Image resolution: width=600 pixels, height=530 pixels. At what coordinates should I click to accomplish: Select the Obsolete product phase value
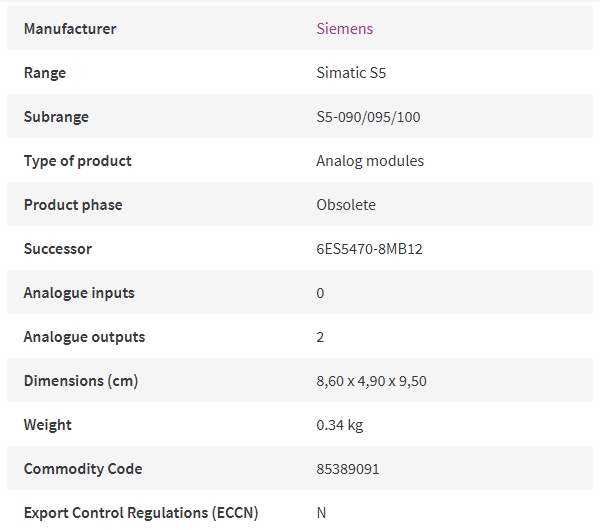[x=346, y=205]
